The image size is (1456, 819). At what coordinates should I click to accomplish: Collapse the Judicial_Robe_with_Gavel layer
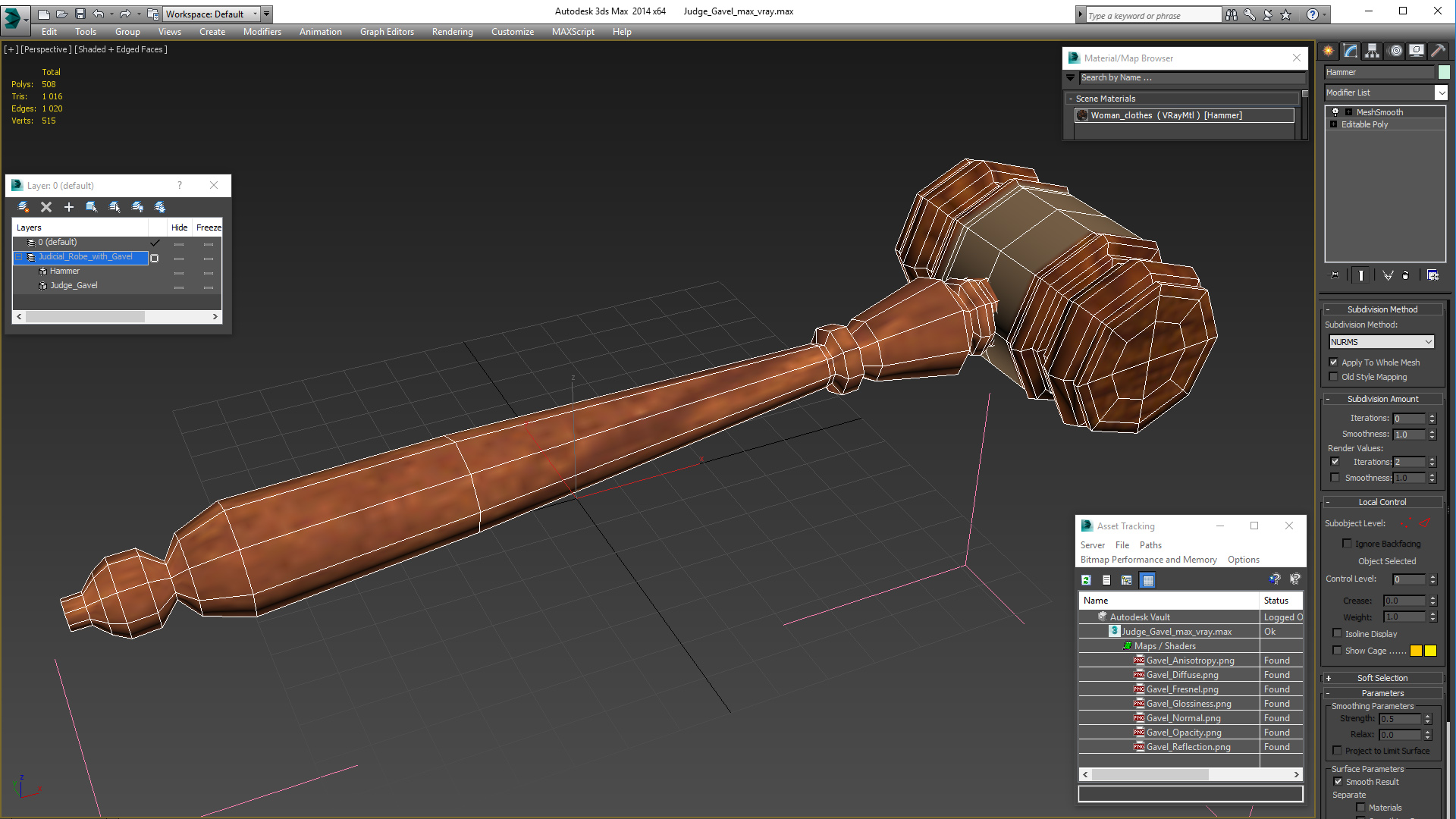[x=19, y=257]
